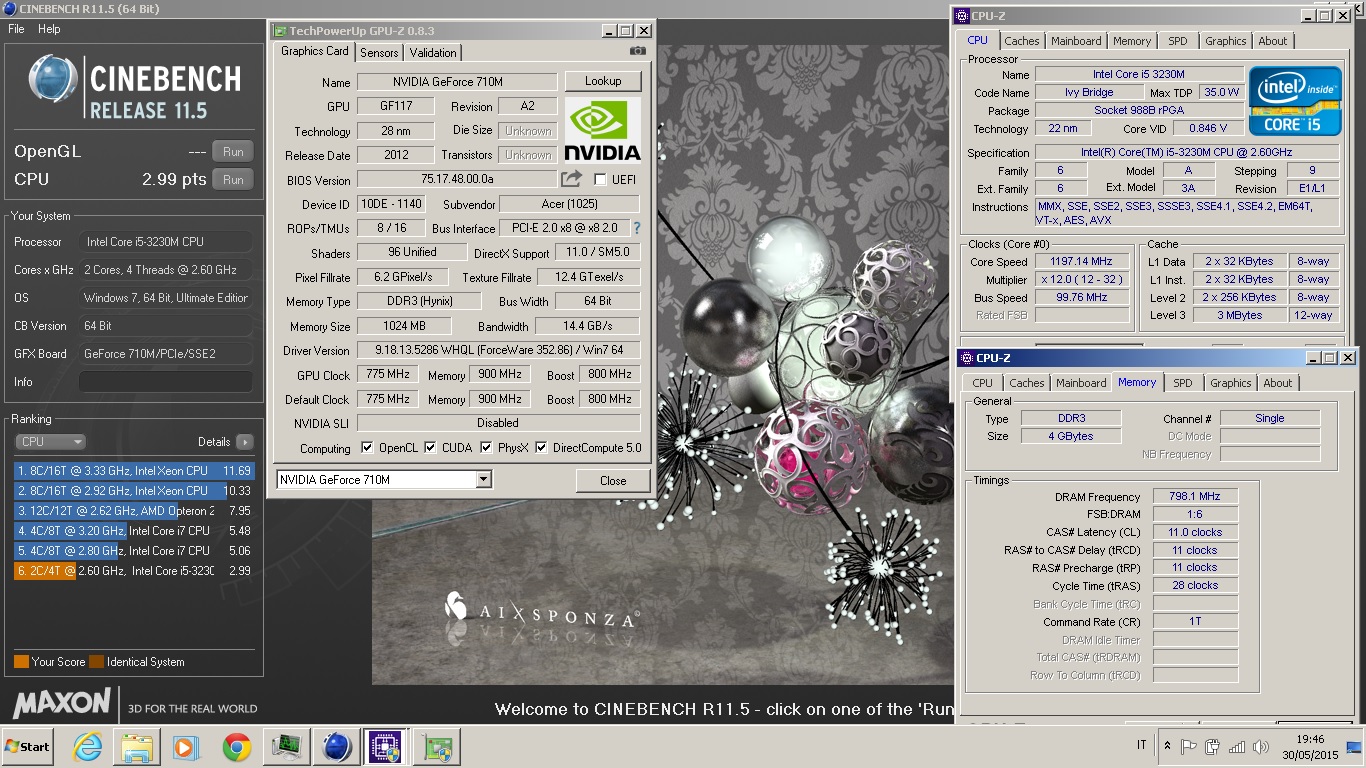Run the OpenGL benchmark
Viewport: 1366px width, 768px height.
pos(233,152)
